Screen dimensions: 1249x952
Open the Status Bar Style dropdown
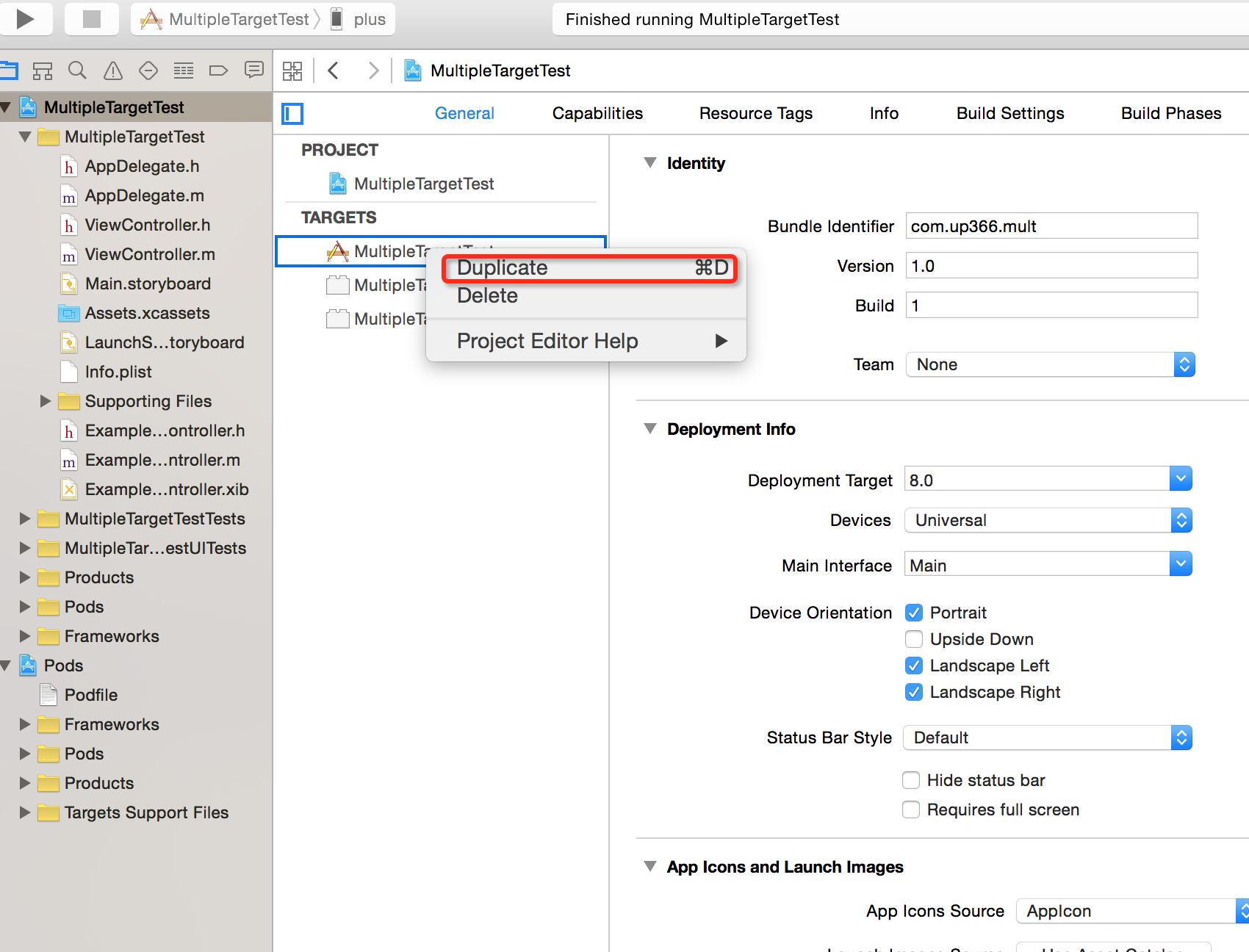1048,738
